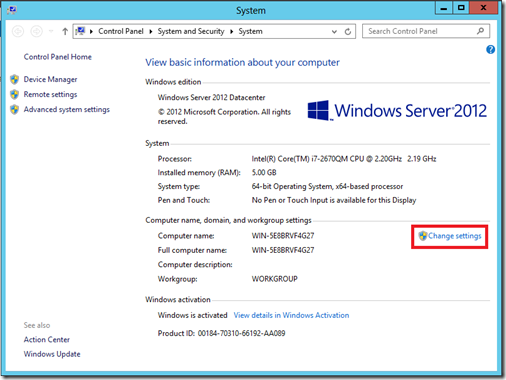Open Action Center link
This screenshot has width=506, height=380.
coord(47,339)
